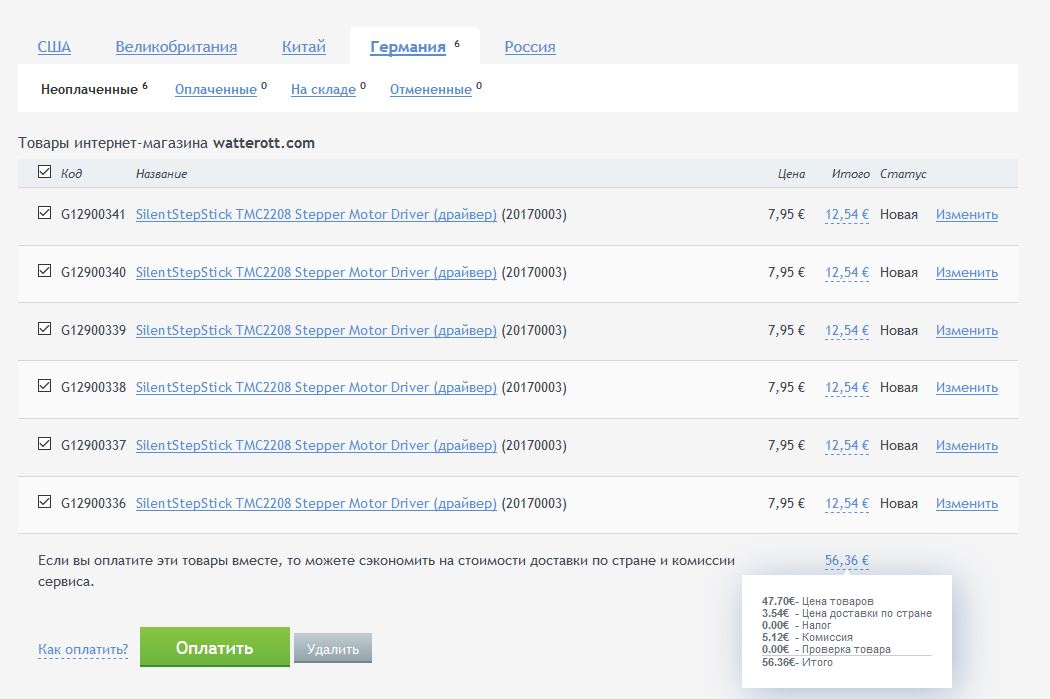The height and width of the screenshot is (699, 1050).
Task: Uncheck the checkbox for item G12900339
Action: pos(44,329)
